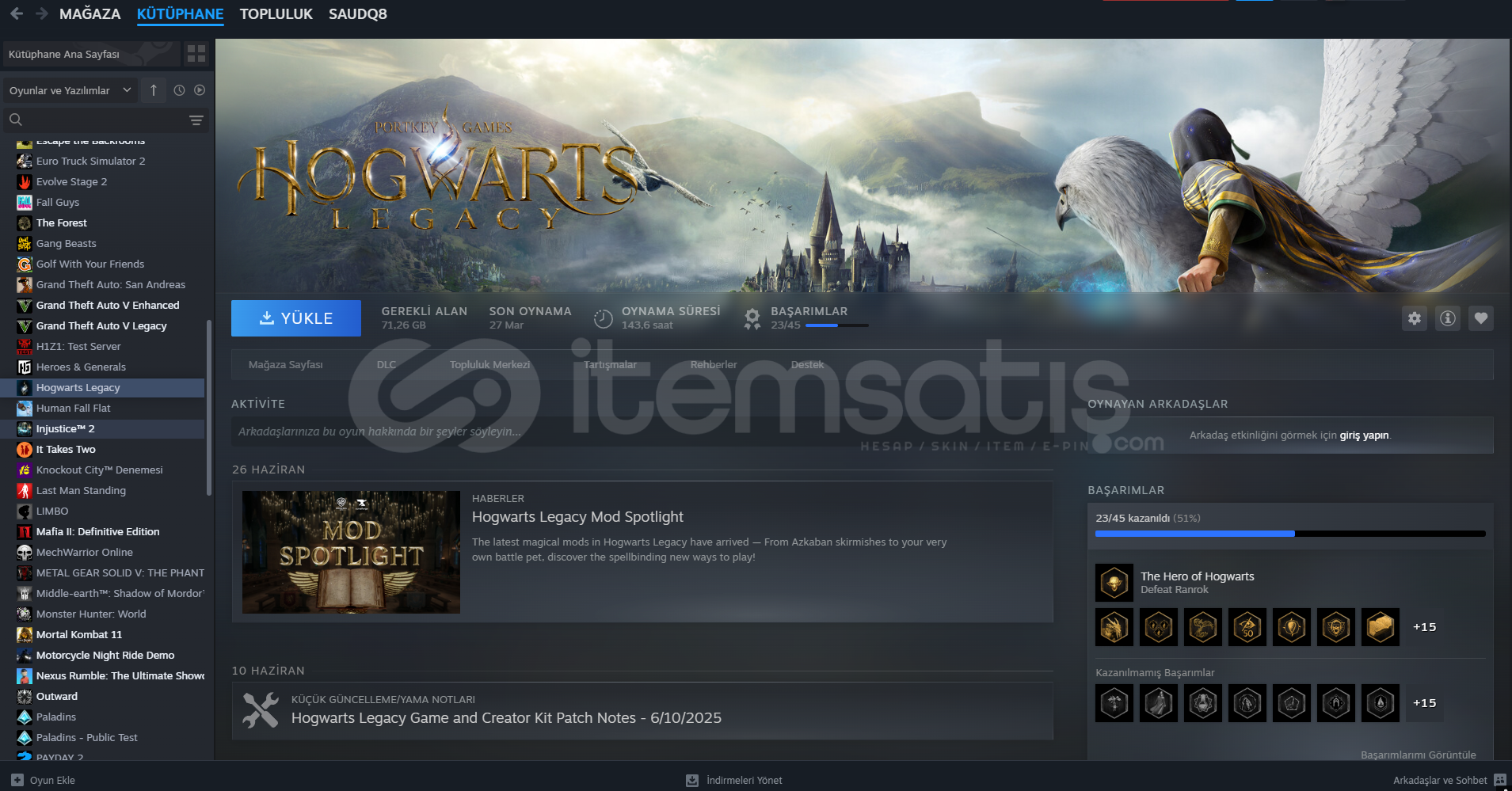Open the Topluluk Merkezi link
Screen dimensions: 1512x791
point(489,364)
